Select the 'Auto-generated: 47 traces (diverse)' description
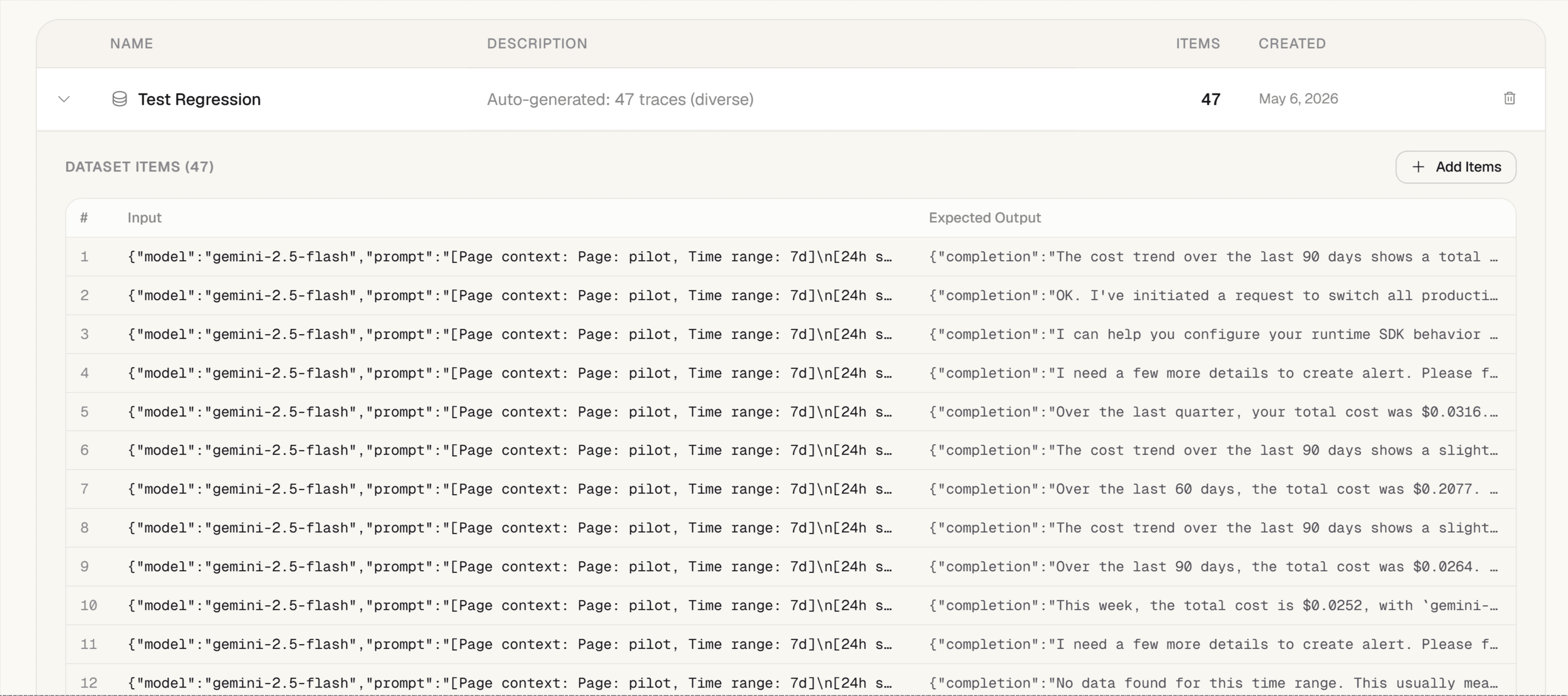 (x=620, y=99)
